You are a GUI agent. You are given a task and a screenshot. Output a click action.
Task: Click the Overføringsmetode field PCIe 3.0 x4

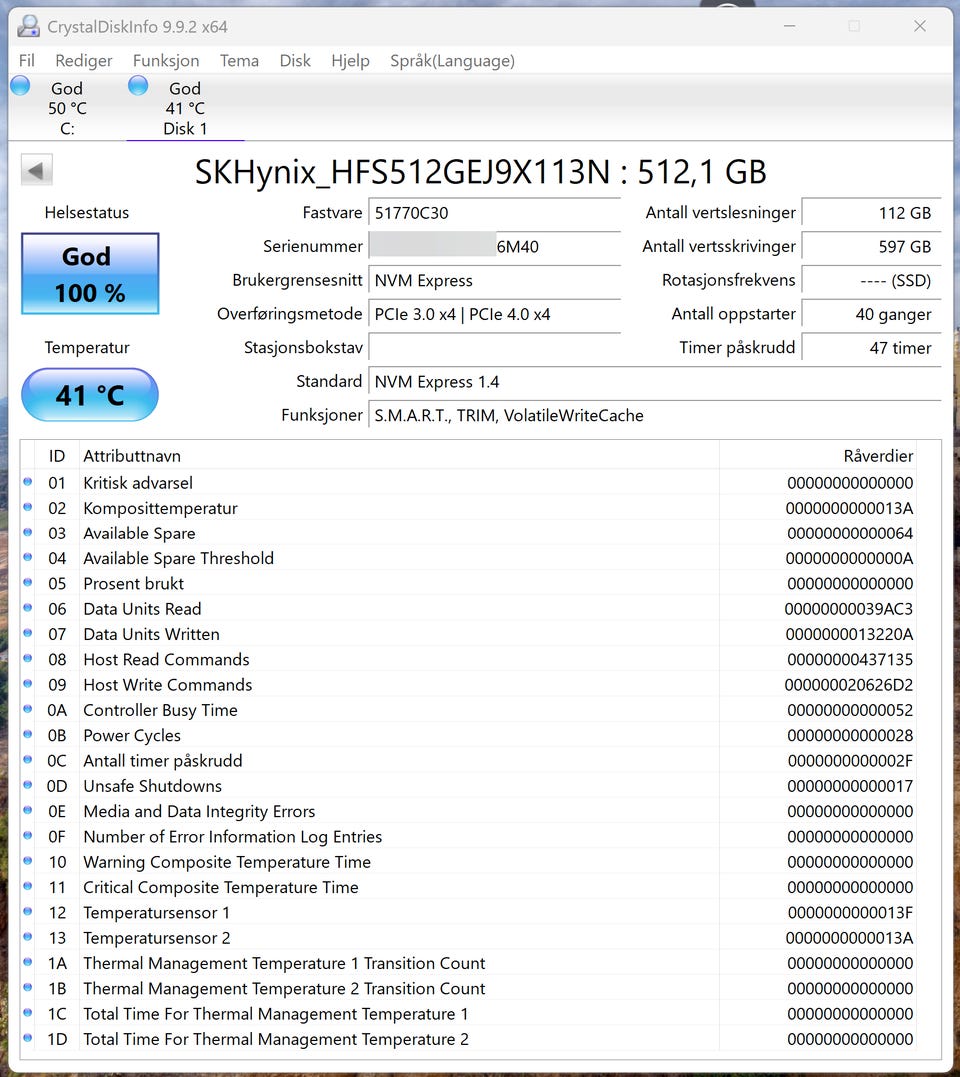coord(494,314)
